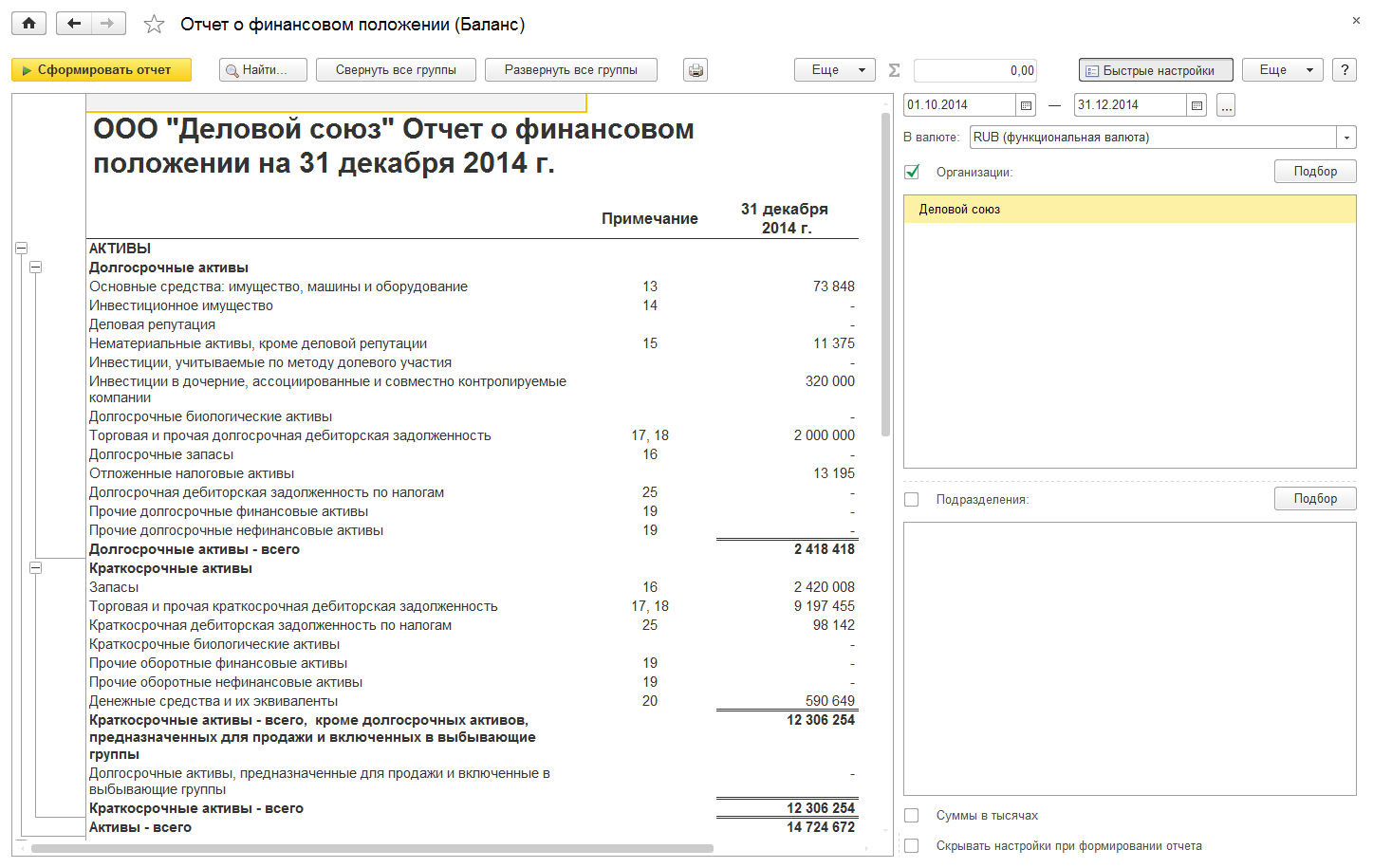
Task: Click Подбор next to Организации
Action: (1315, 172)
